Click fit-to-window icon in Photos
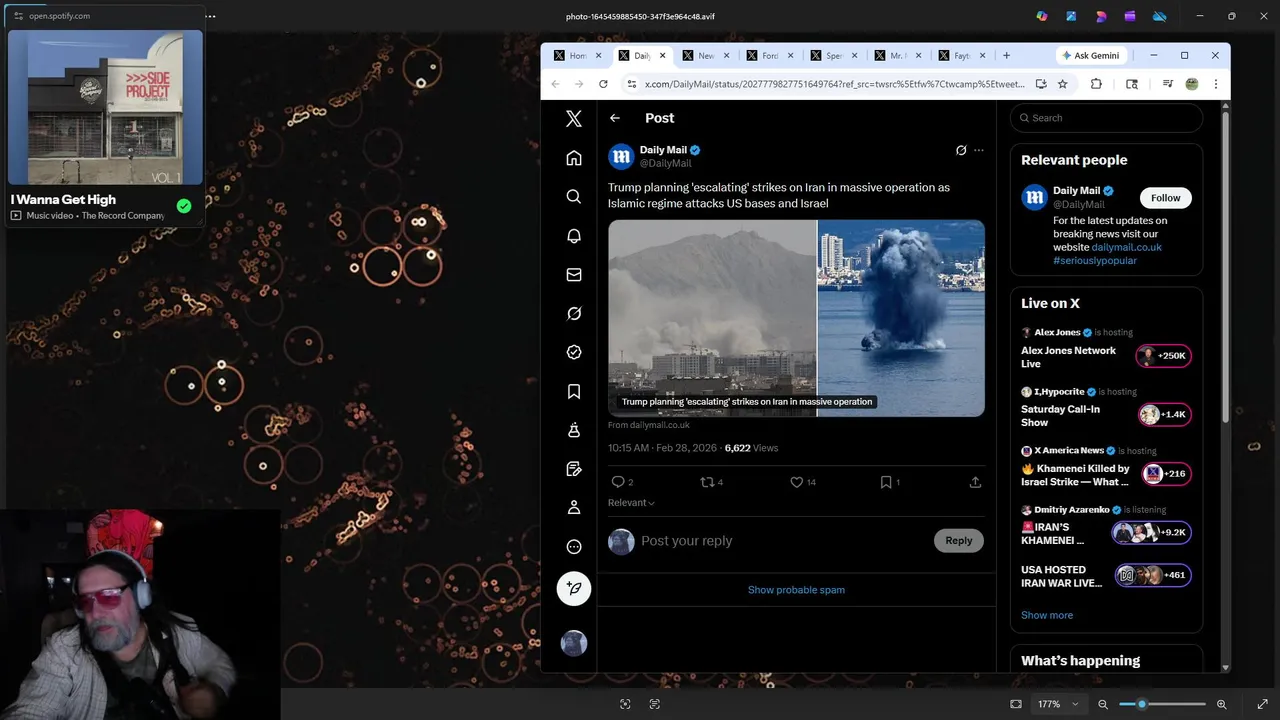This screenshot has height=720, width=1280. pyautogui.click(x=1016, y=704)
